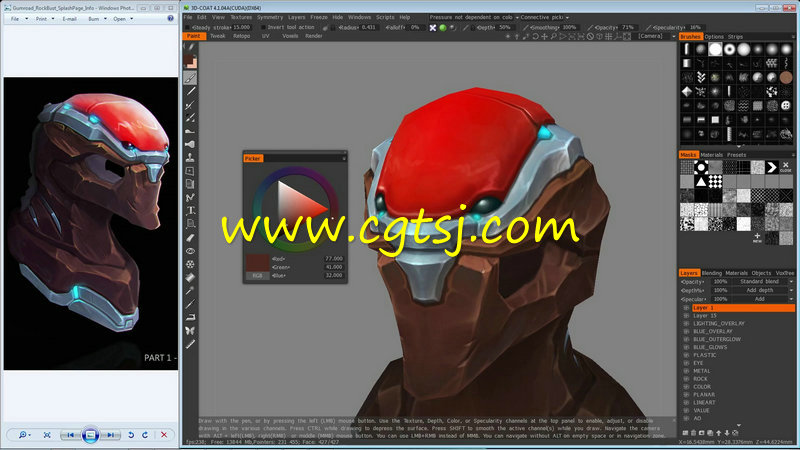Toggle visibility of Layer 15
800x450 pixels.
click(686, 316)
